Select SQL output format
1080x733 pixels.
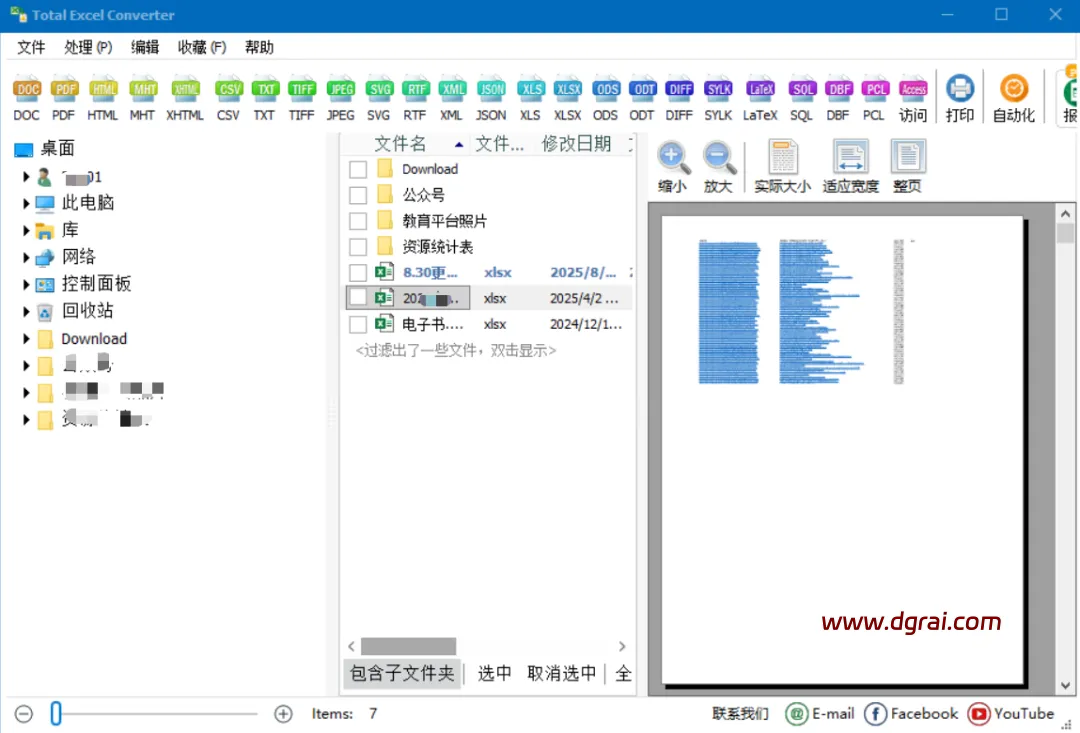[x=802, y=98]
